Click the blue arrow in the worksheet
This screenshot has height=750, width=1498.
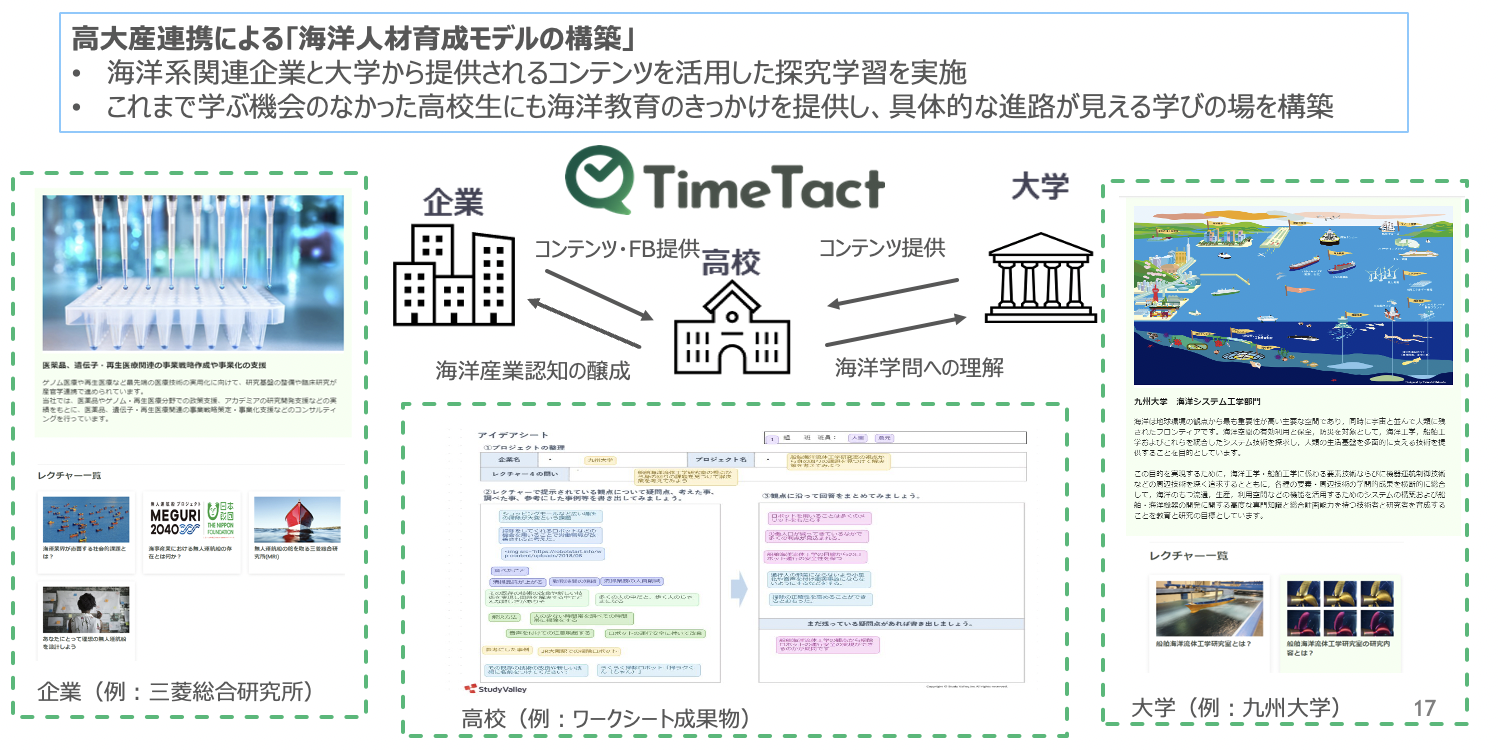click(x=738, y=589)
